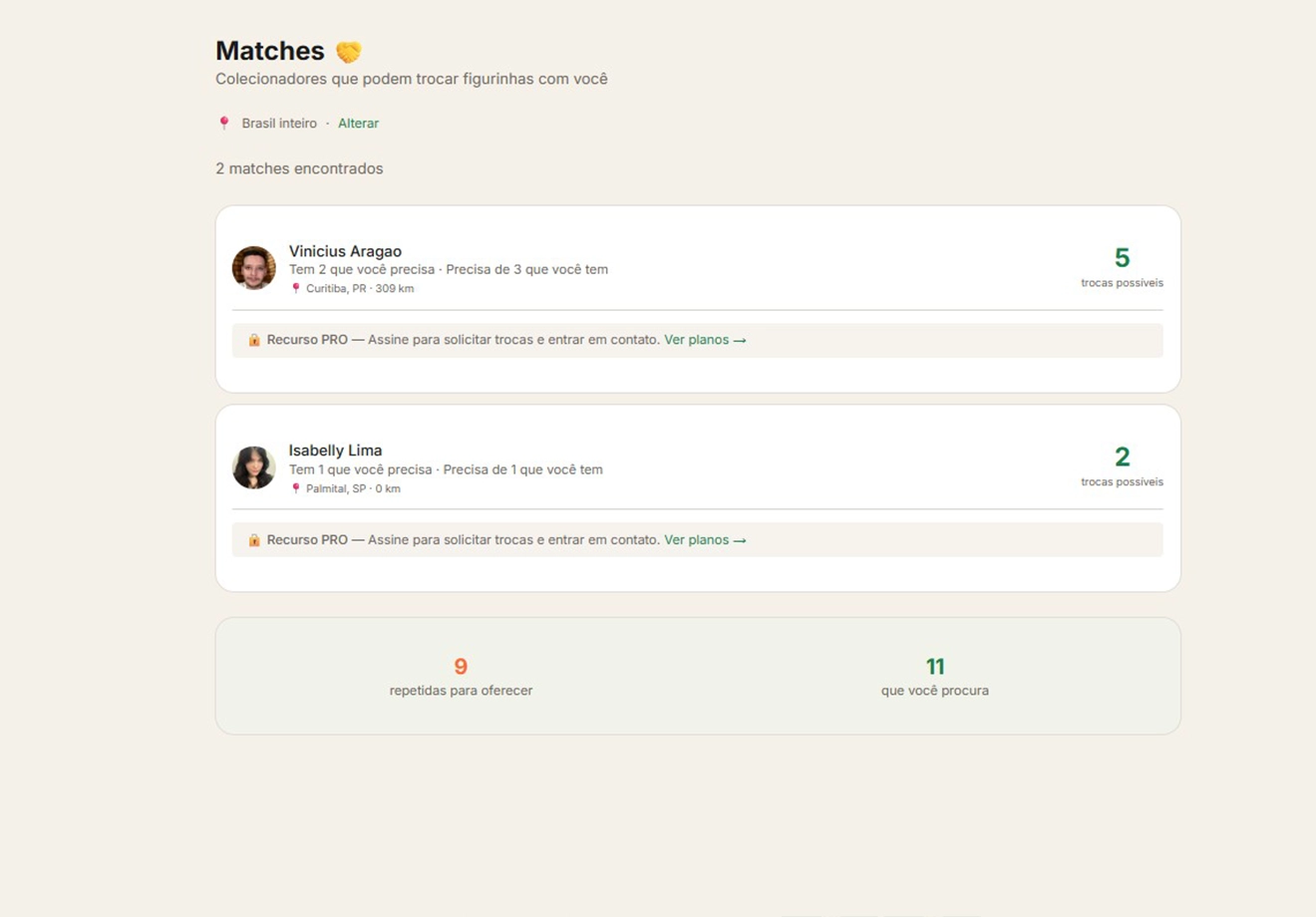Click the pin icon next to Curitiba, PR
The width and height of the screenshot is (1316, 917).
[295, 287]
